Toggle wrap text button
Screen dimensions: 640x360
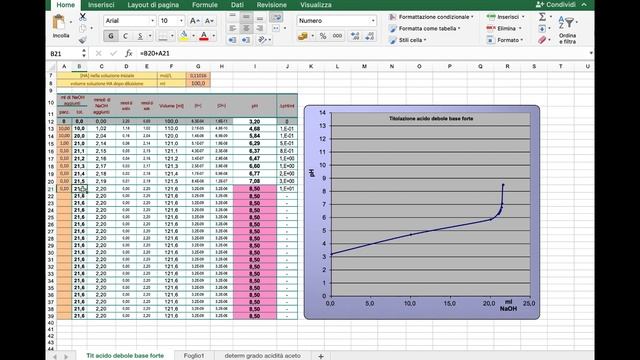[276, 17]
